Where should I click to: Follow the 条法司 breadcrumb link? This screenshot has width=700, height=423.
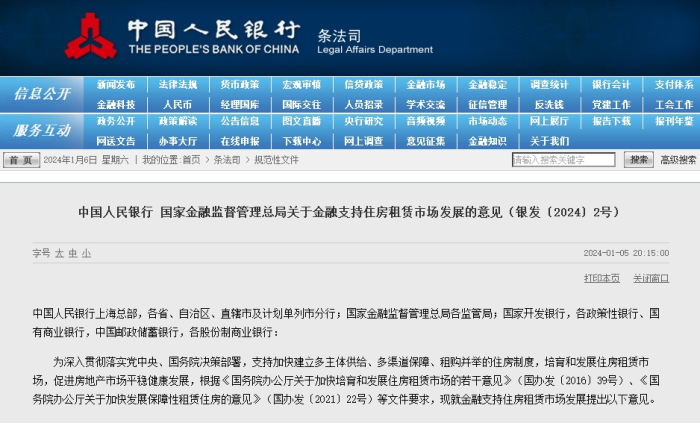pyautogui.click(x=227, y=160)
